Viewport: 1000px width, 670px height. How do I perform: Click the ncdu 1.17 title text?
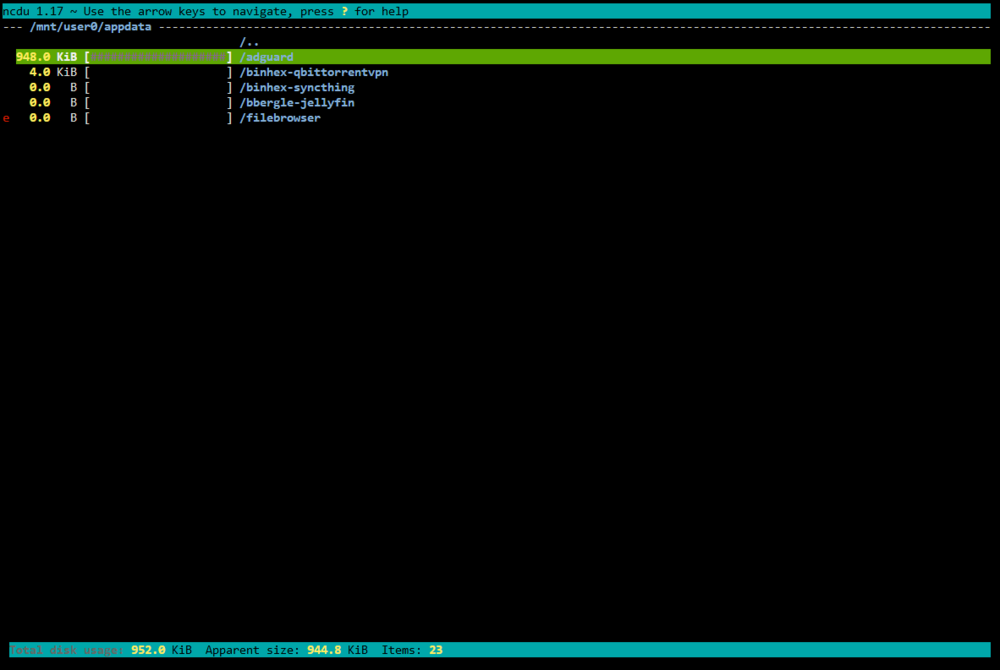point(33,11)
